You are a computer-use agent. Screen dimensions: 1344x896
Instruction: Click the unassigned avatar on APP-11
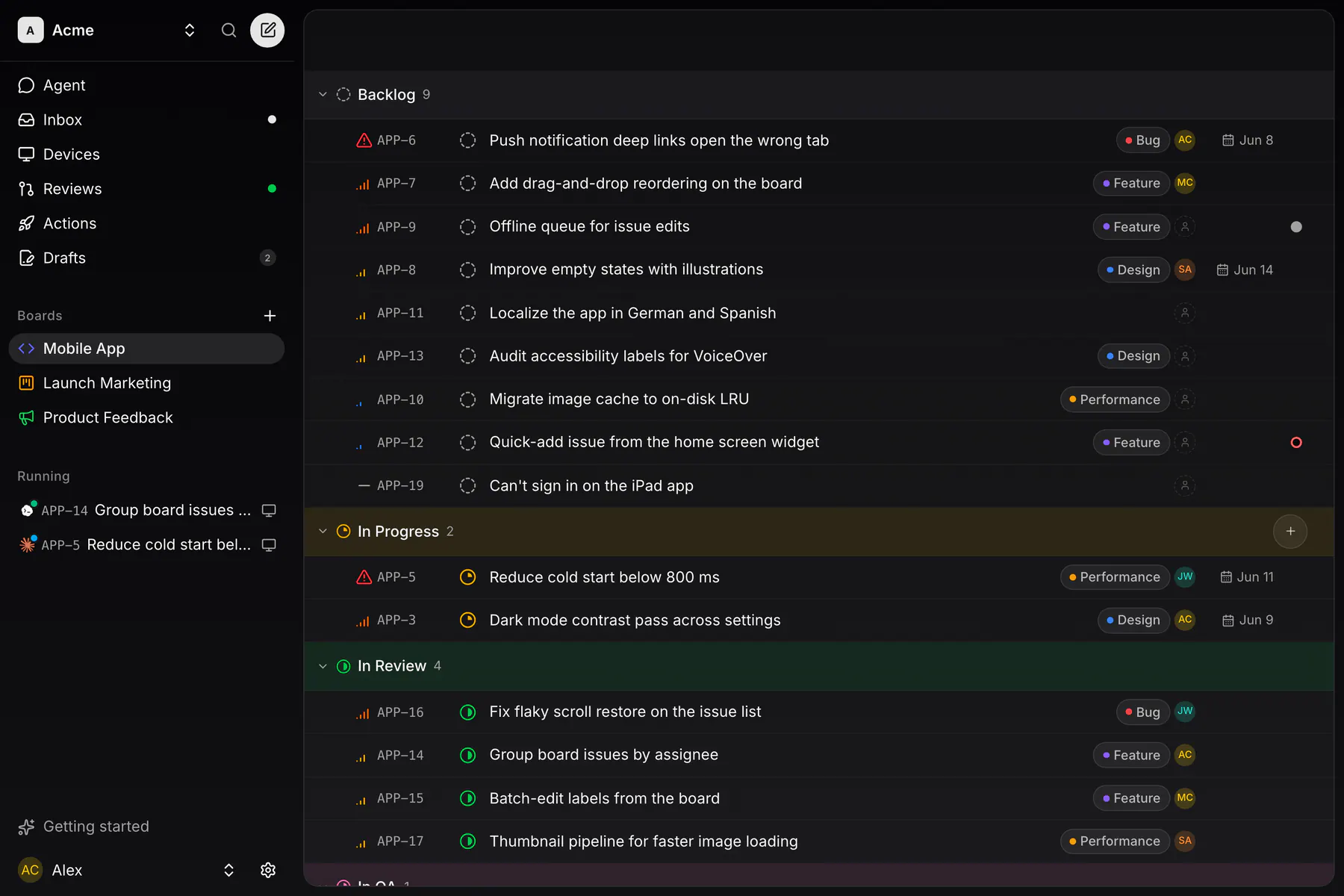pos(1185,313)
